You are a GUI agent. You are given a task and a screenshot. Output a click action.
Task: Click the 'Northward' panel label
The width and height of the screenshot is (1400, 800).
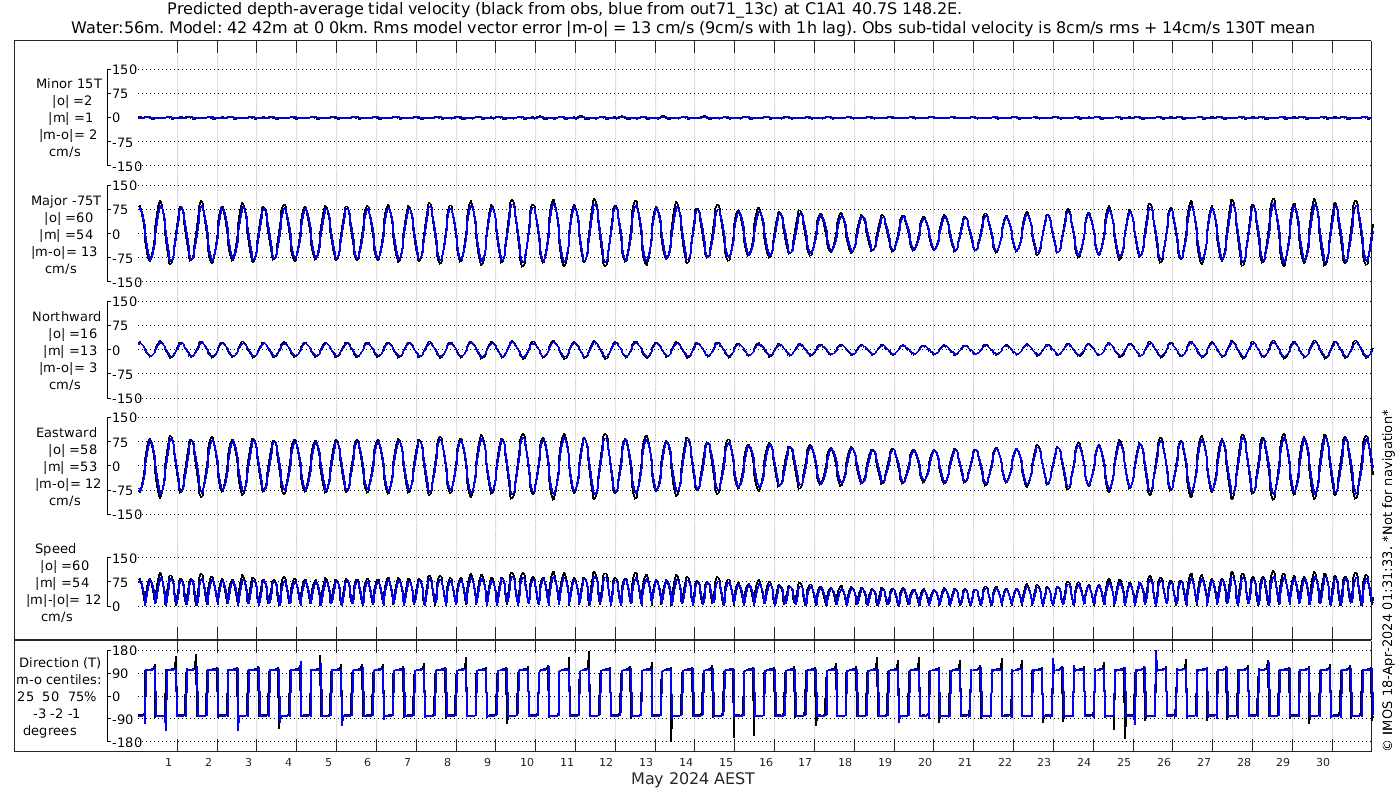(66, 317)
